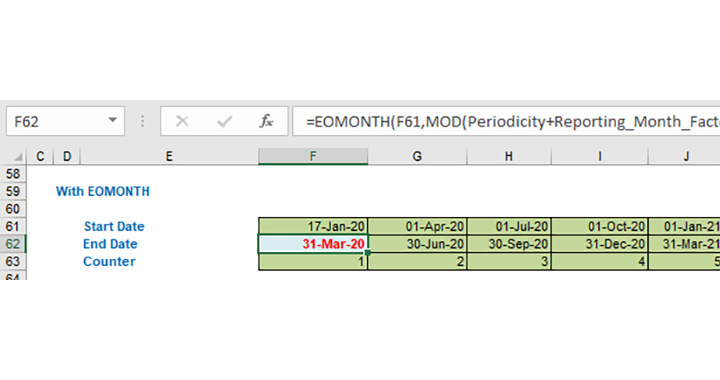This screenshot has height=380, width=720.
Task: Select row 61 header
Action: 13,226
